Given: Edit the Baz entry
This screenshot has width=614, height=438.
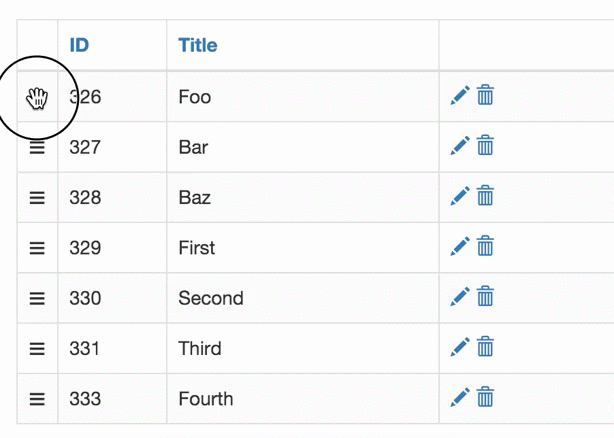Looking at the screenshot, I should (x=460, y=196).
